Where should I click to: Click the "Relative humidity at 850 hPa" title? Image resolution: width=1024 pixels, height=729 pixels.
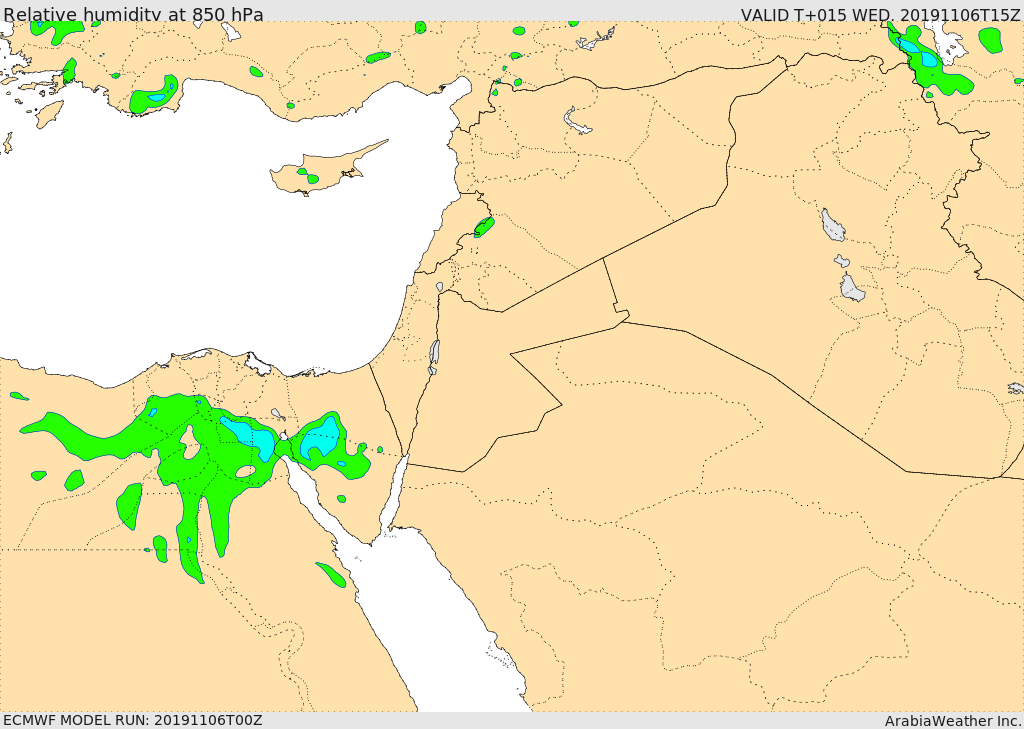tap(133, 14)
